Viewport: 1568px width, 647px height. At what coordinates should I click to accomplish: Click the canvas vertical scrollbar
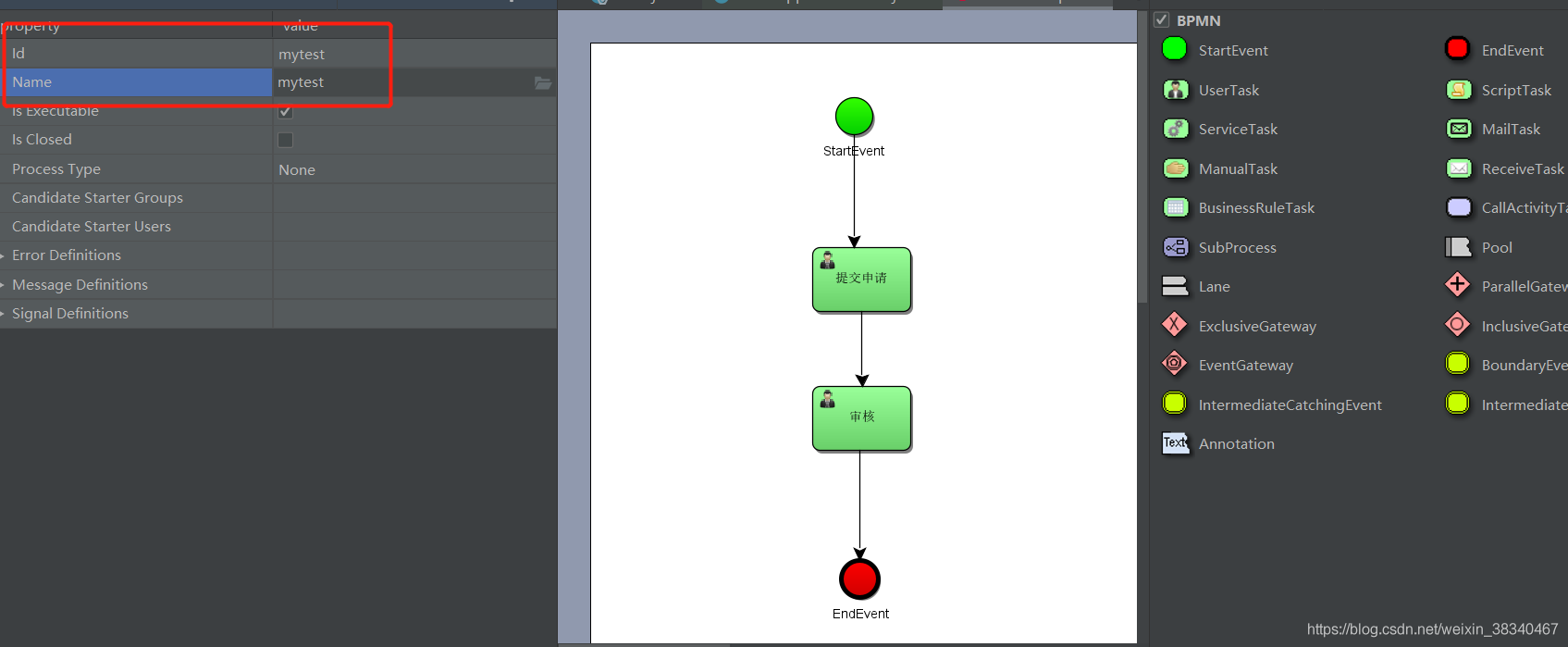1142,157
